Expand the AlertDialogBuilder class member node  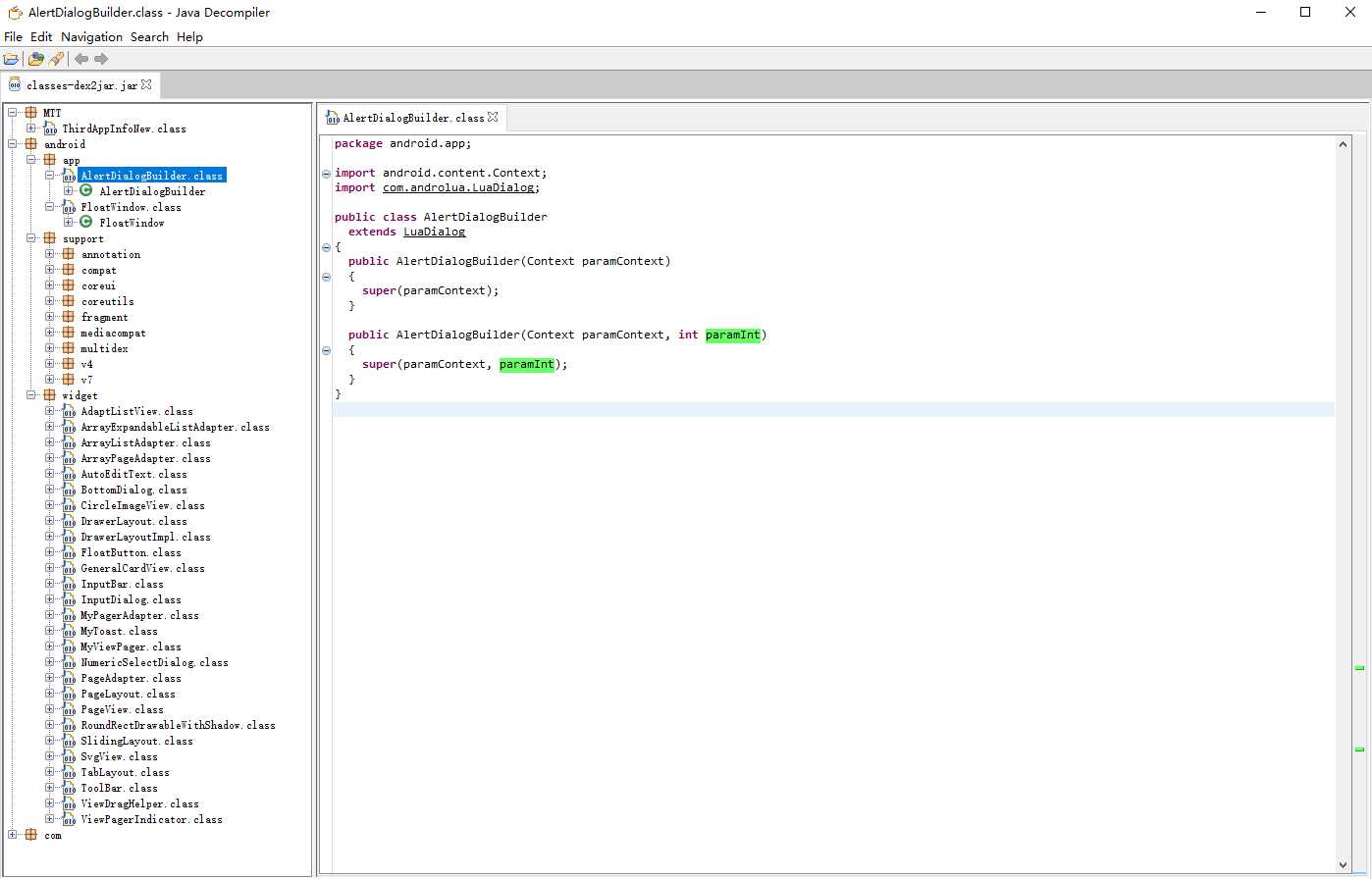69,191
